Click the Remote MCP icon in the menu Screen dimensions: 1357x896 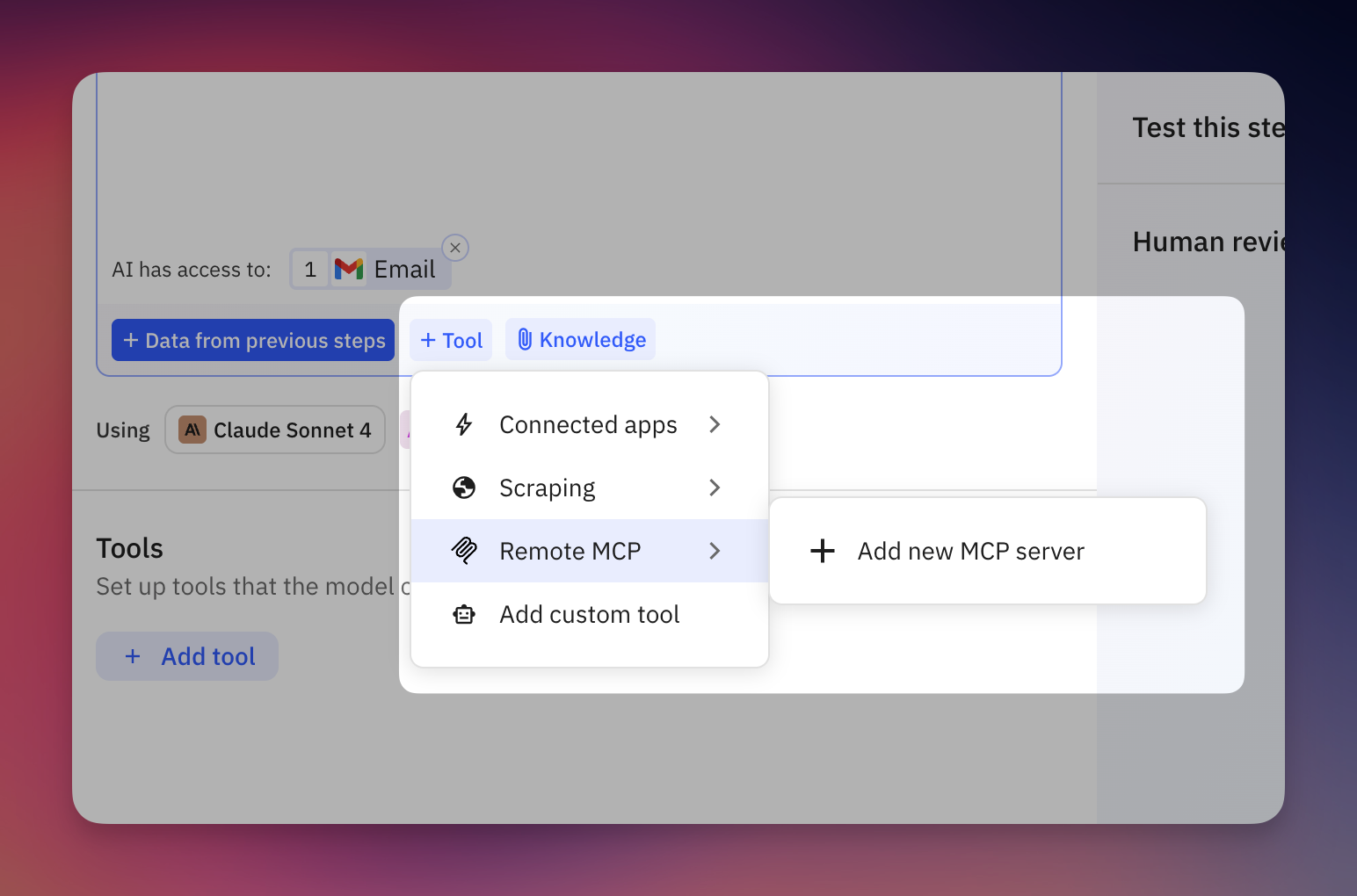tap(464, 551)
